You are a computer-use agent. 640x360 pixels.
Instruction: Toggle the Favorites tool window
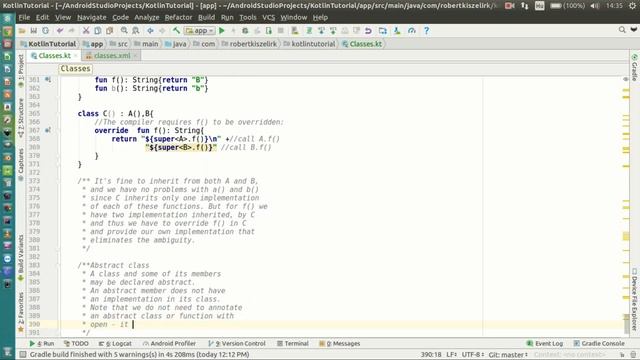[21, 311]
